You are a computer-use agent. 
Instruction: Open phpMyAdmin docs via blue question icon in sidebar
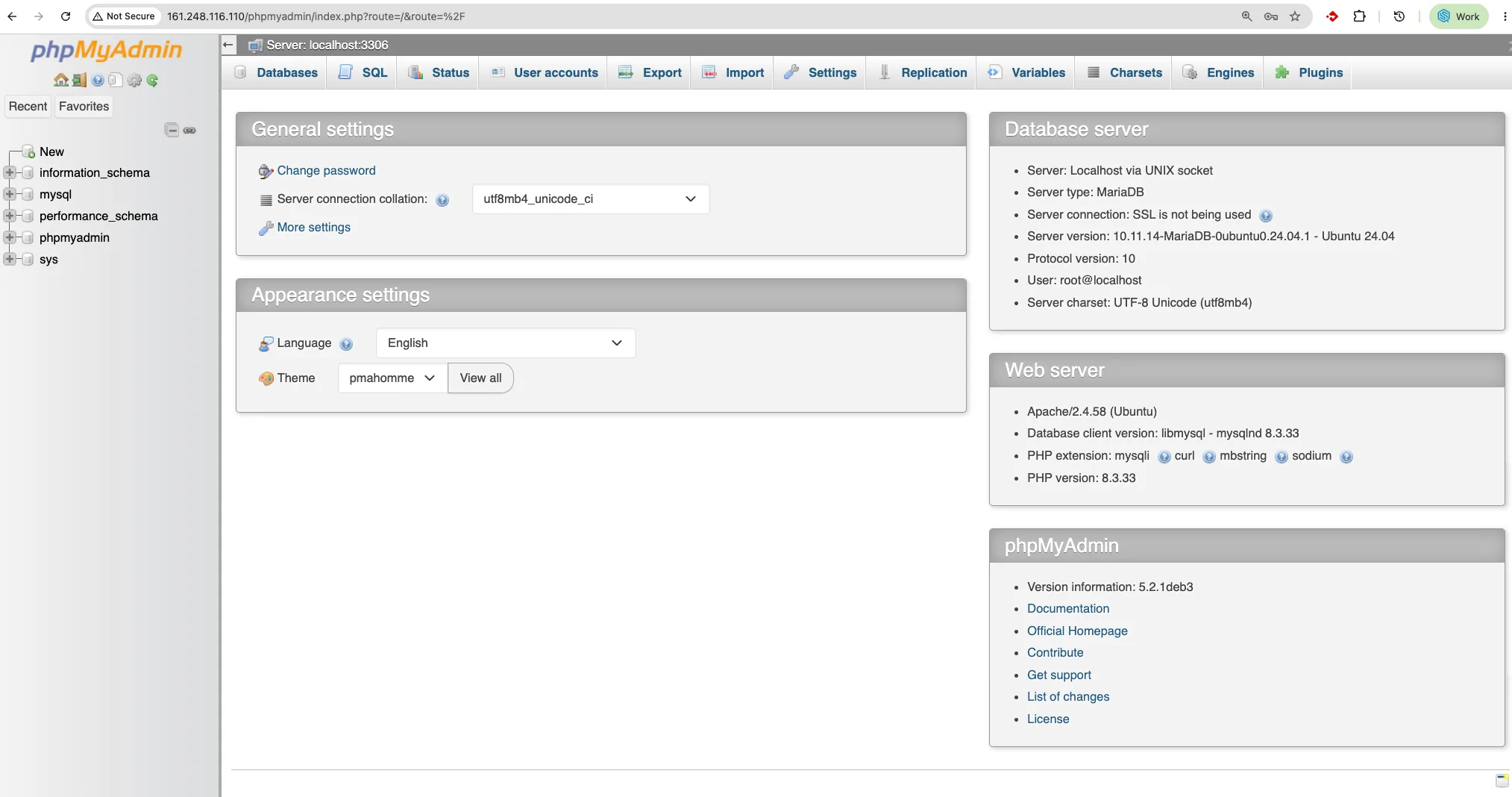click(98, 80)
